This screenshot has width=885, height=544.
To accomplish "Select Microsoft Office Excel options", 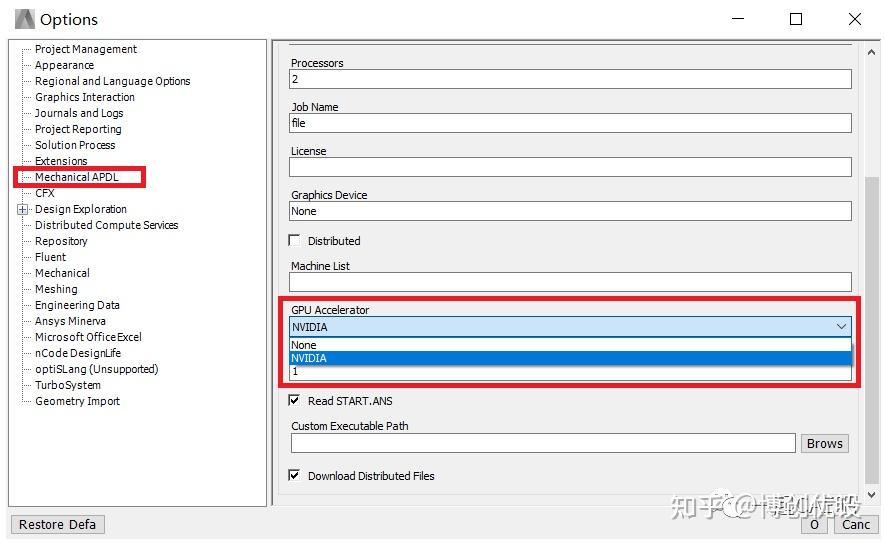I will 88,337.
